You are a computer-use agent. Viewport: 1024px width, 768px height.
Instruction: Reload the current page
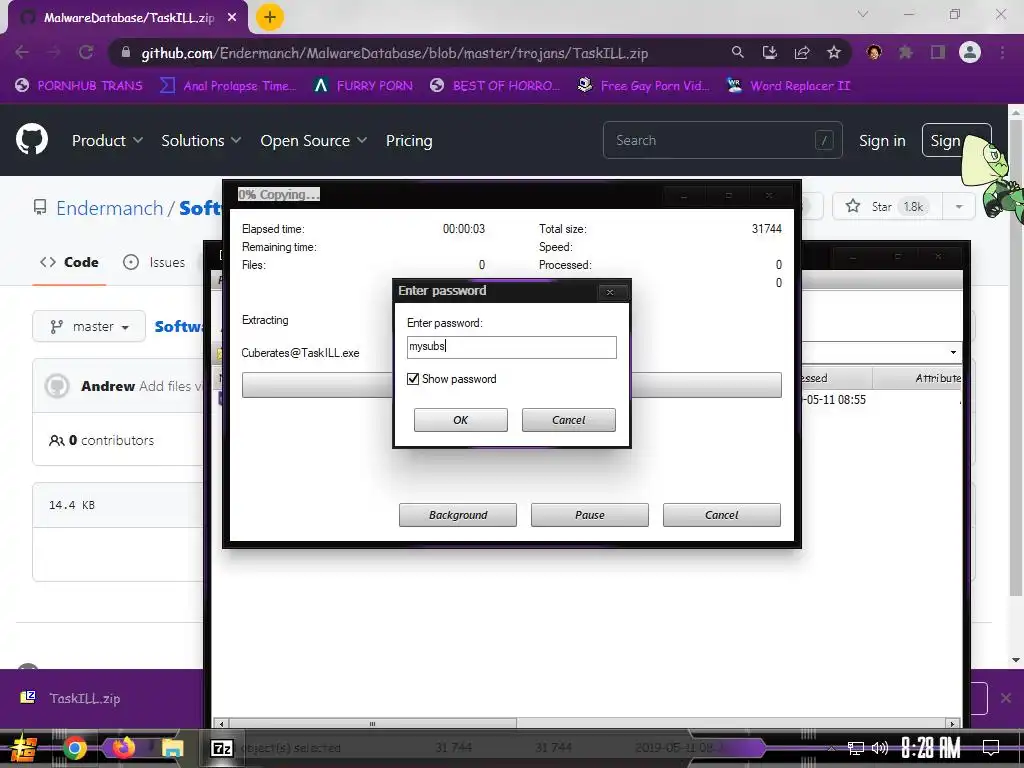[x=86, y=52]
